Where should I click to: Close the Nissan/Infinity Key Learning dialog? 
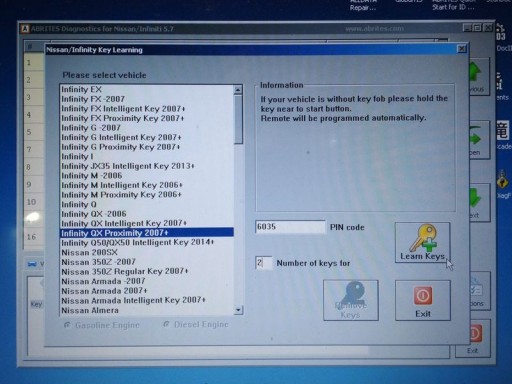click(x=462, y=49)
